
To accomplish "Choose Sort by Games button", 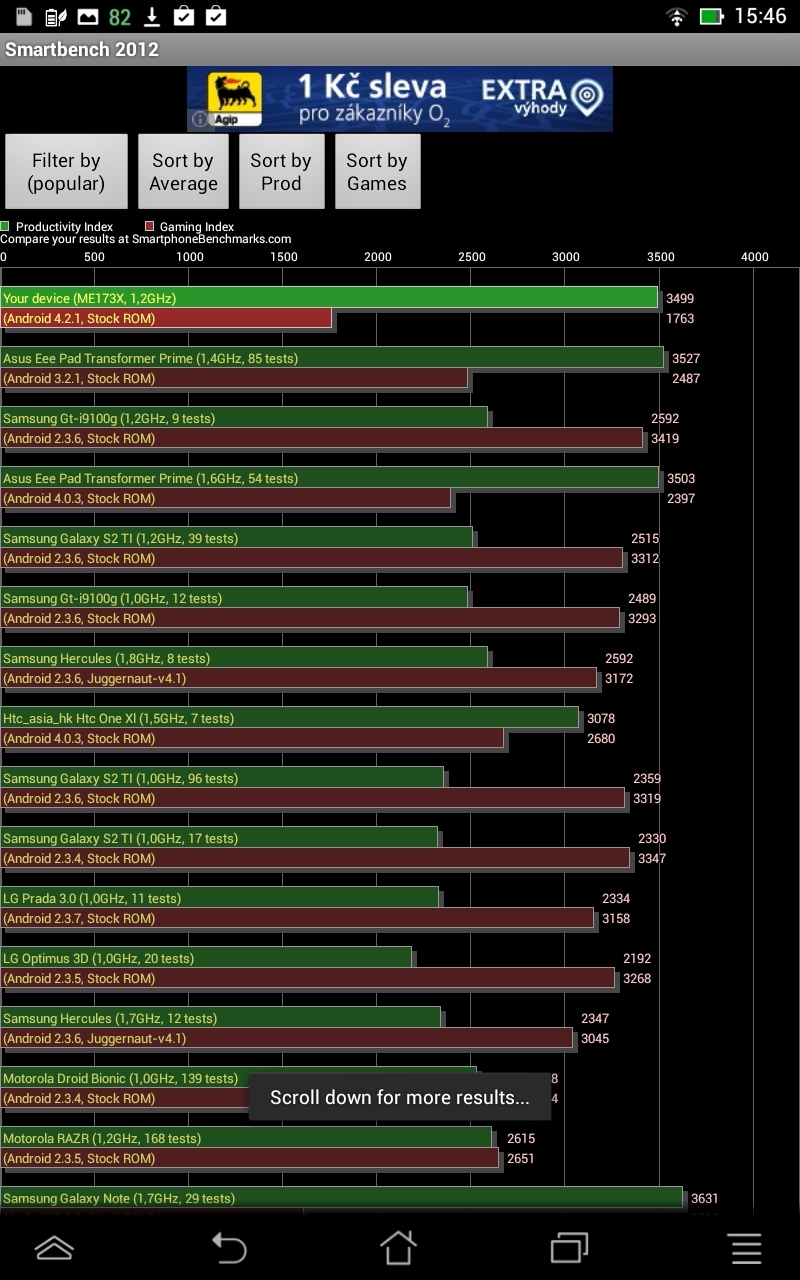I will 377,172.
